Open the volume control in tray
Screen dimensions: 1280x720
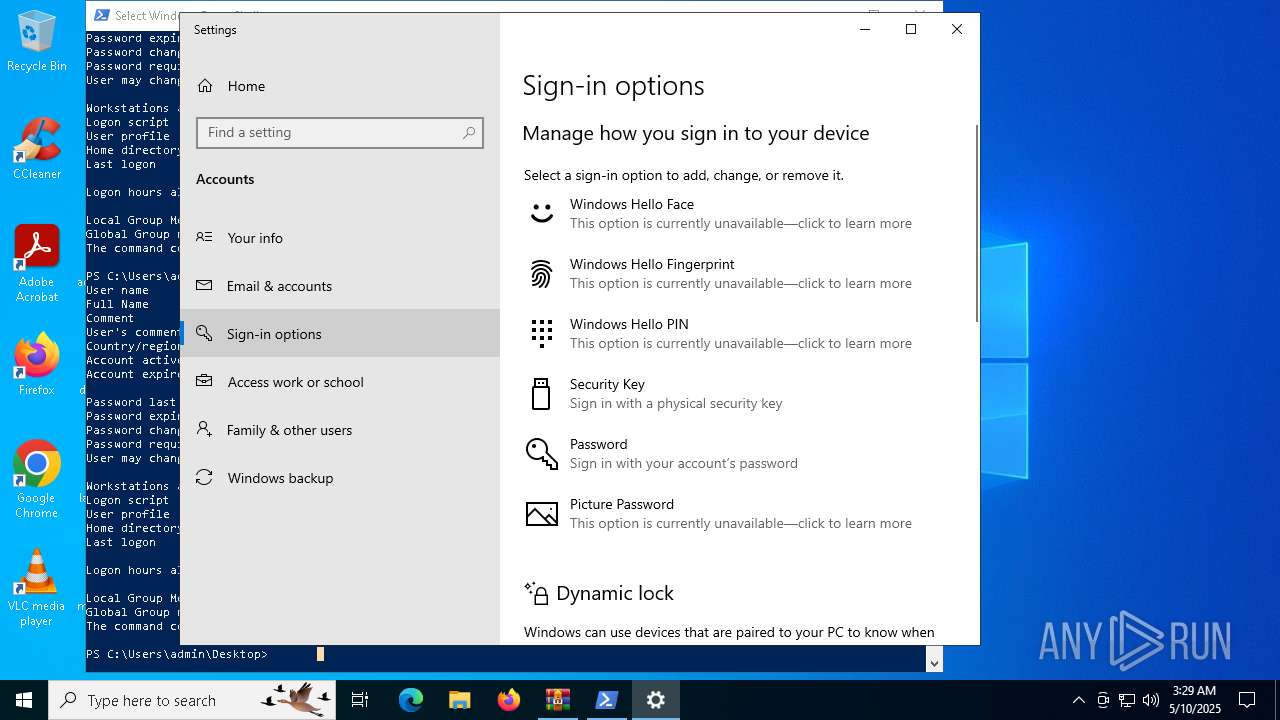[1151, 700]
